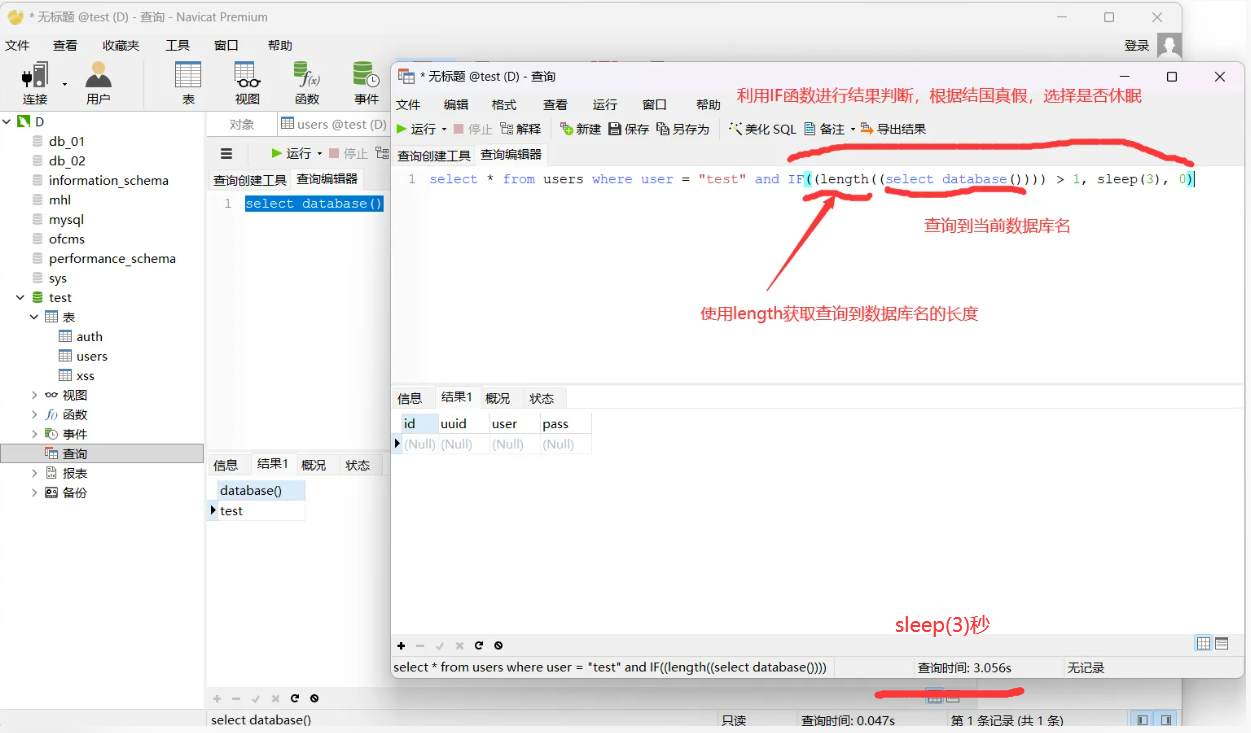
Task: Expand the 事件 events node
Action: pyautogui.click(x=35, y=434)
